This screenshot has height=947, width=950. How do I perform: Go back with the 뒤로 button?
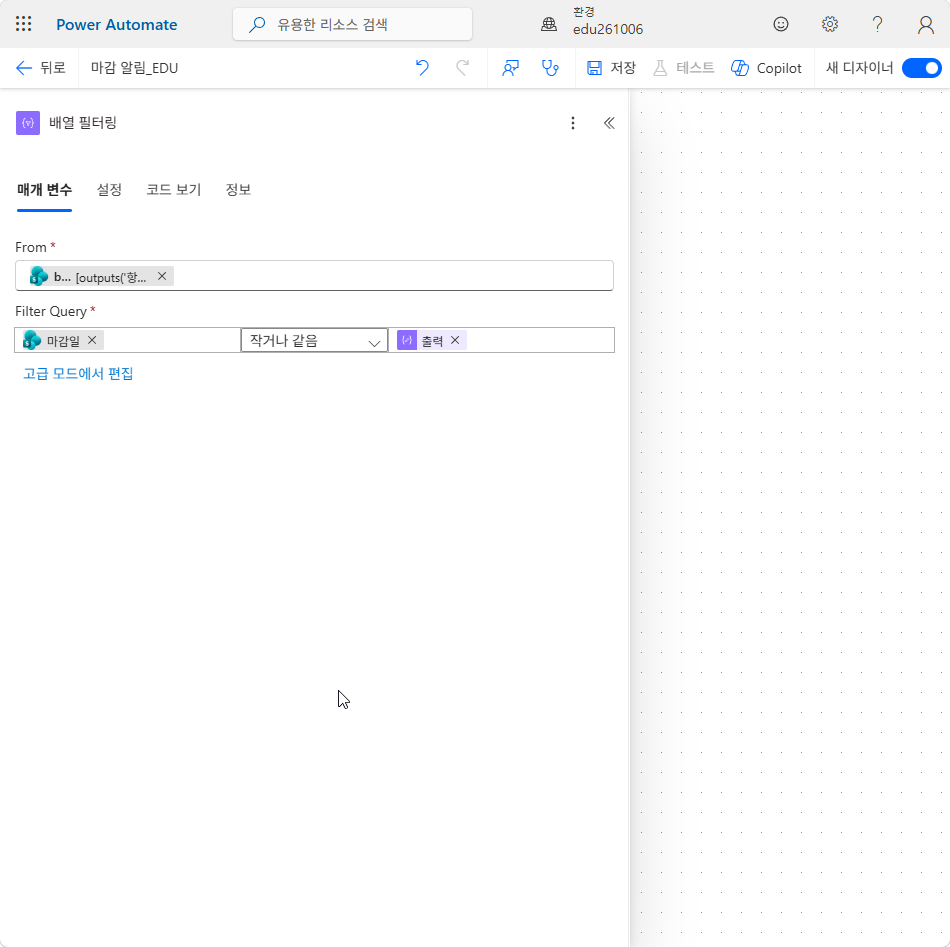pyautogui.click(x=41, y=68)
